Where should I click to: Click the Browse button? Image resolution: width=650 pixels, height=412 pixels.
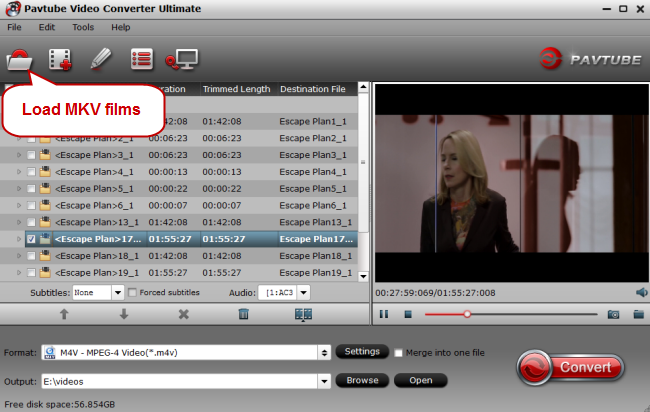[x=362, y=380]
